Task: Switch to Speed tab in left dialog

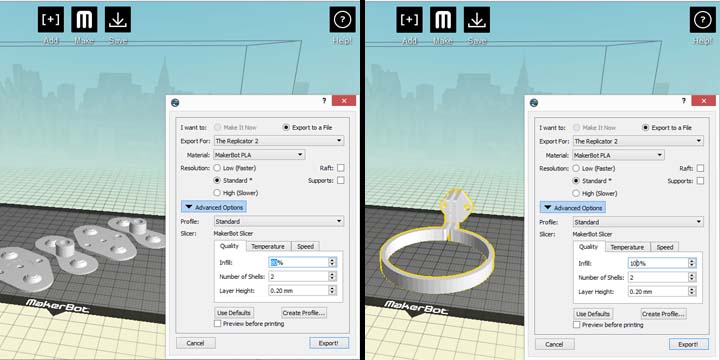Action: pyautogui.click(x=305, y=247)
